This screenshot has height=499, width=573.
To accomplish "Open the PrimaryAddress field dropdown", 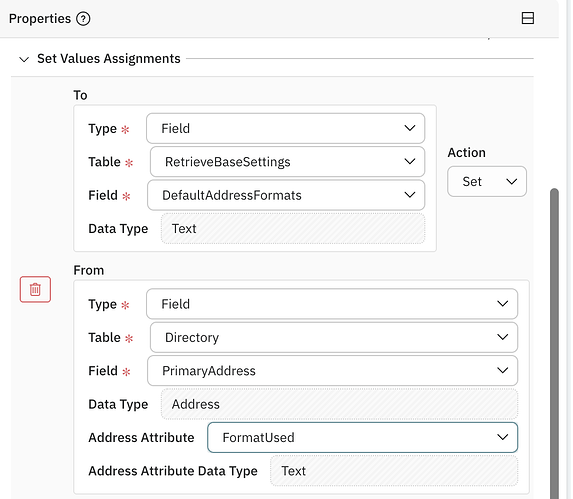I will (332, 371).
